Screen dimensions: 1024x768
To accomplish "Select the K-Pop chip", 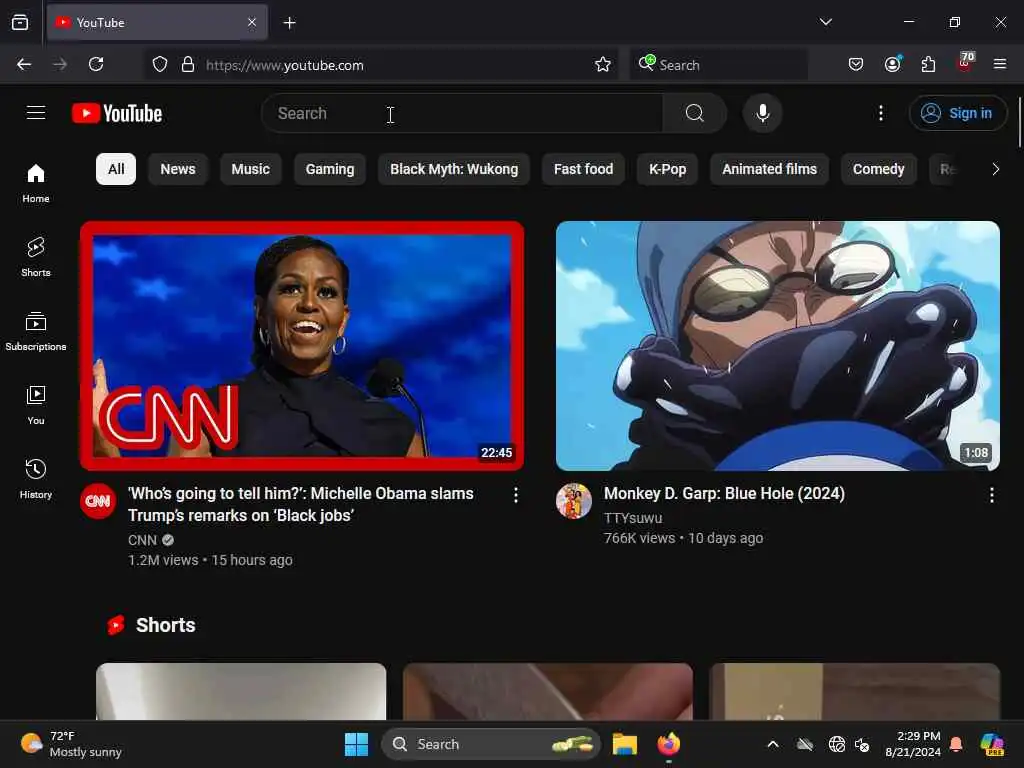I will [x=667, y=169].
